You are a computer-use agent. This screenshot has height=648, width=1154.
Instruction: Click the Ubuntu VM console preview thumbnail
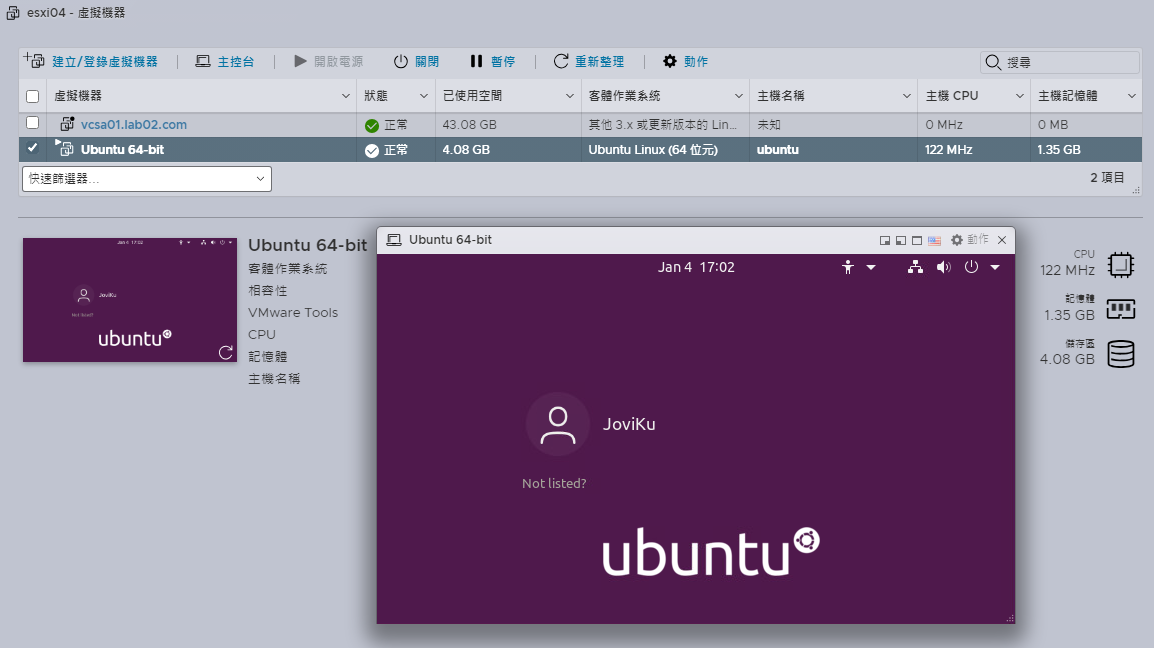(x=130, y=300)
